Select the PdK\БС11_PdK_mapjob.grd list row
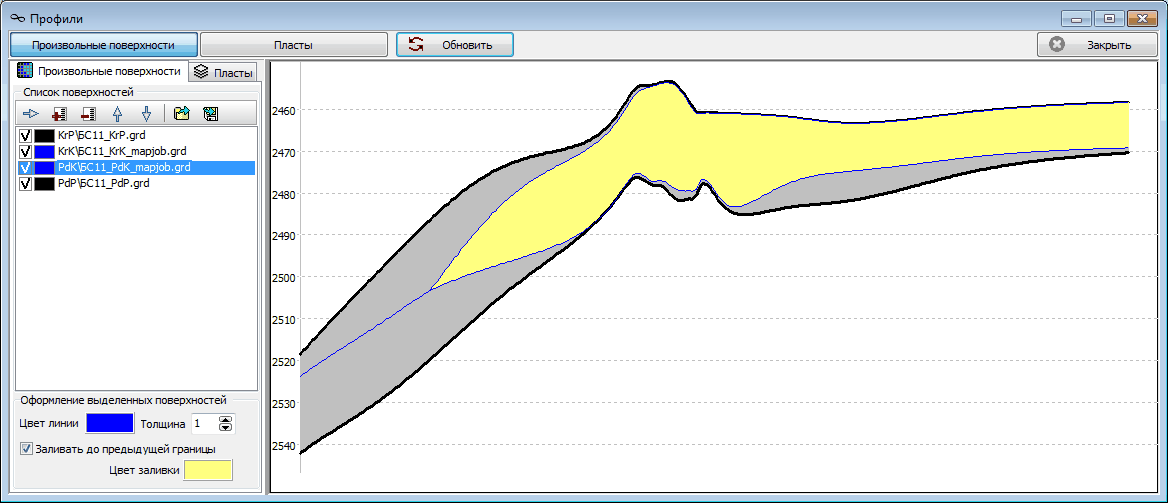The width and height of the screenshot is (1168, 503). pos(136,167)
